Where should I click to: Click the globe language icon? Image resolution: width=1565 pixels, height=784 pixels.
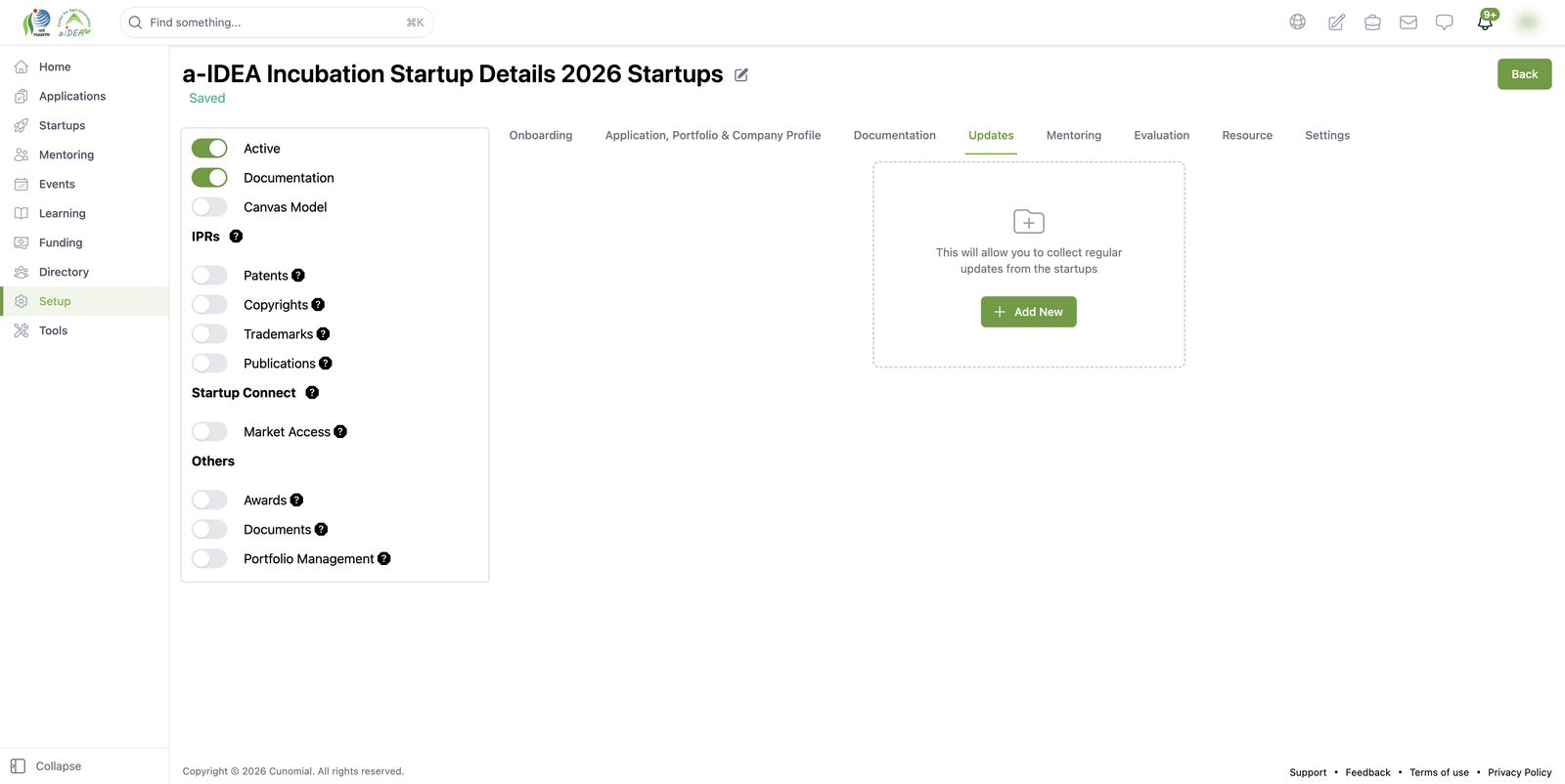tap(1297, 22)
